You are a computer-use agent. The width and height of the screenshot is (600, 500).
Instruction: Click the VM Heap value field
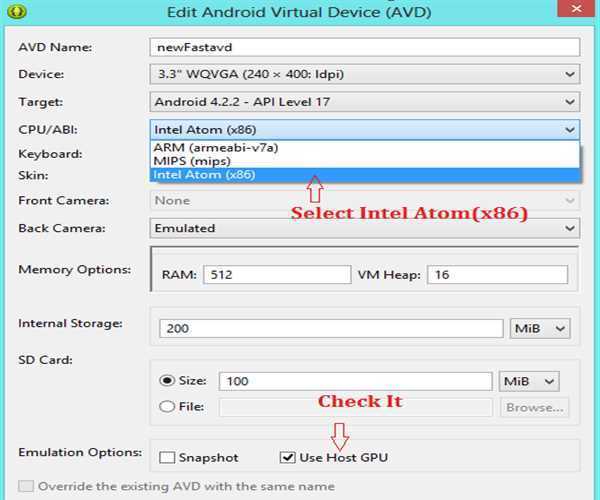pos(496,275)
